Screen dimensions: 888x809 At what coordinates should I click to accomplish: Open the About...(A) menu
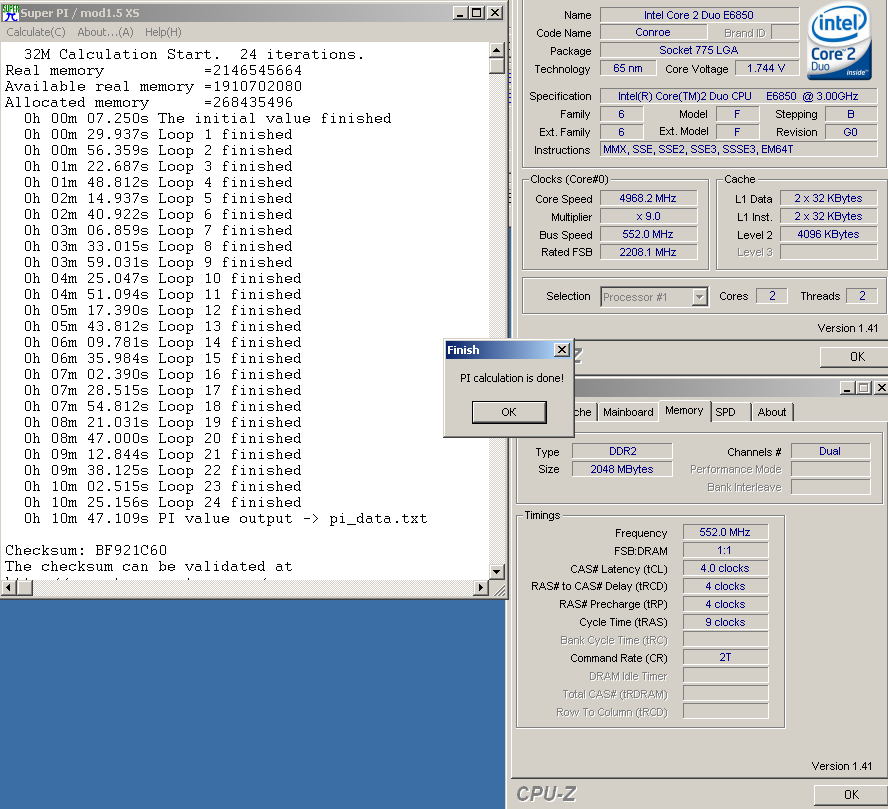(105, 32)
